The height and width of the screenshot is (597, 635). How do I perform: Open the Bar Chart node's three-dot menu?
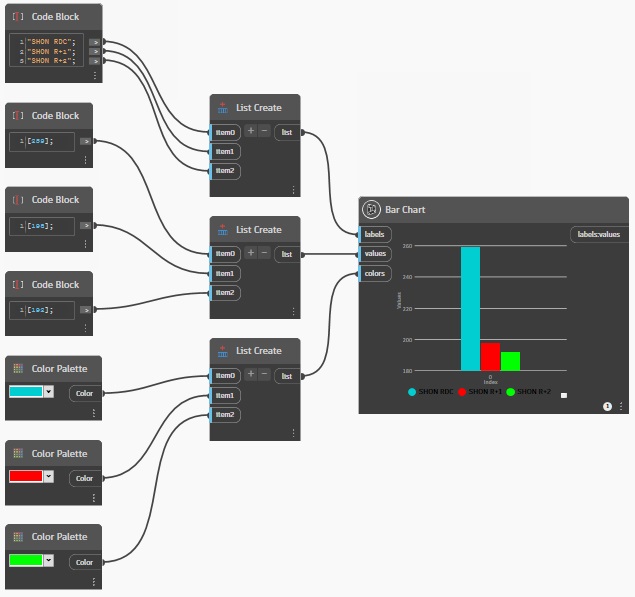tap(621, 406)
